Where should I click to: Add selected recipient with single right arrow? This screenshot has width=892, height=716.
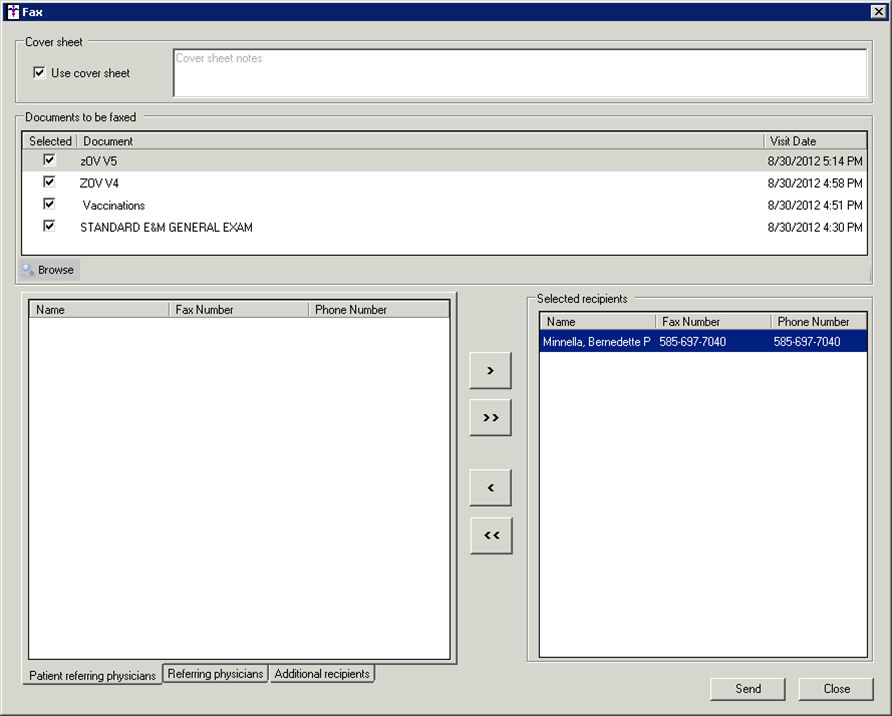490,370
